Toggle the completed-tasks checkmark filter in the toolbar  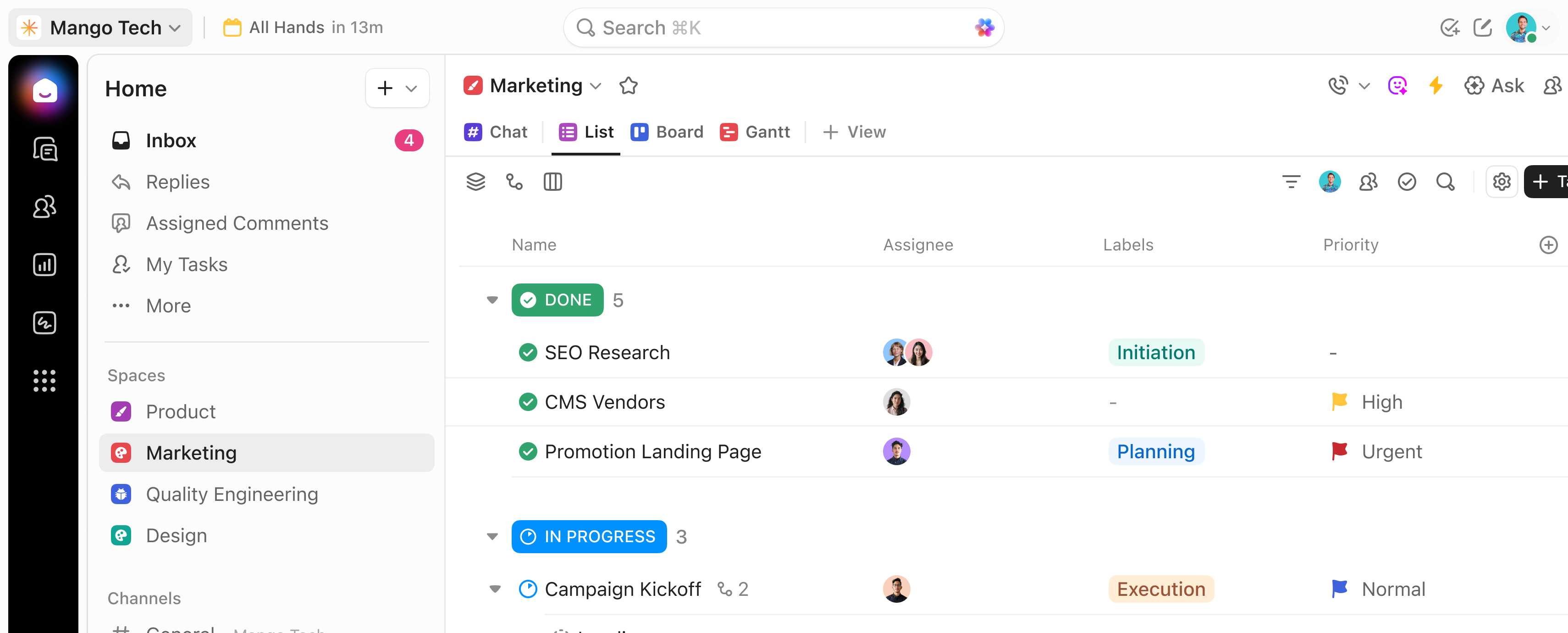pos(1407,181)
